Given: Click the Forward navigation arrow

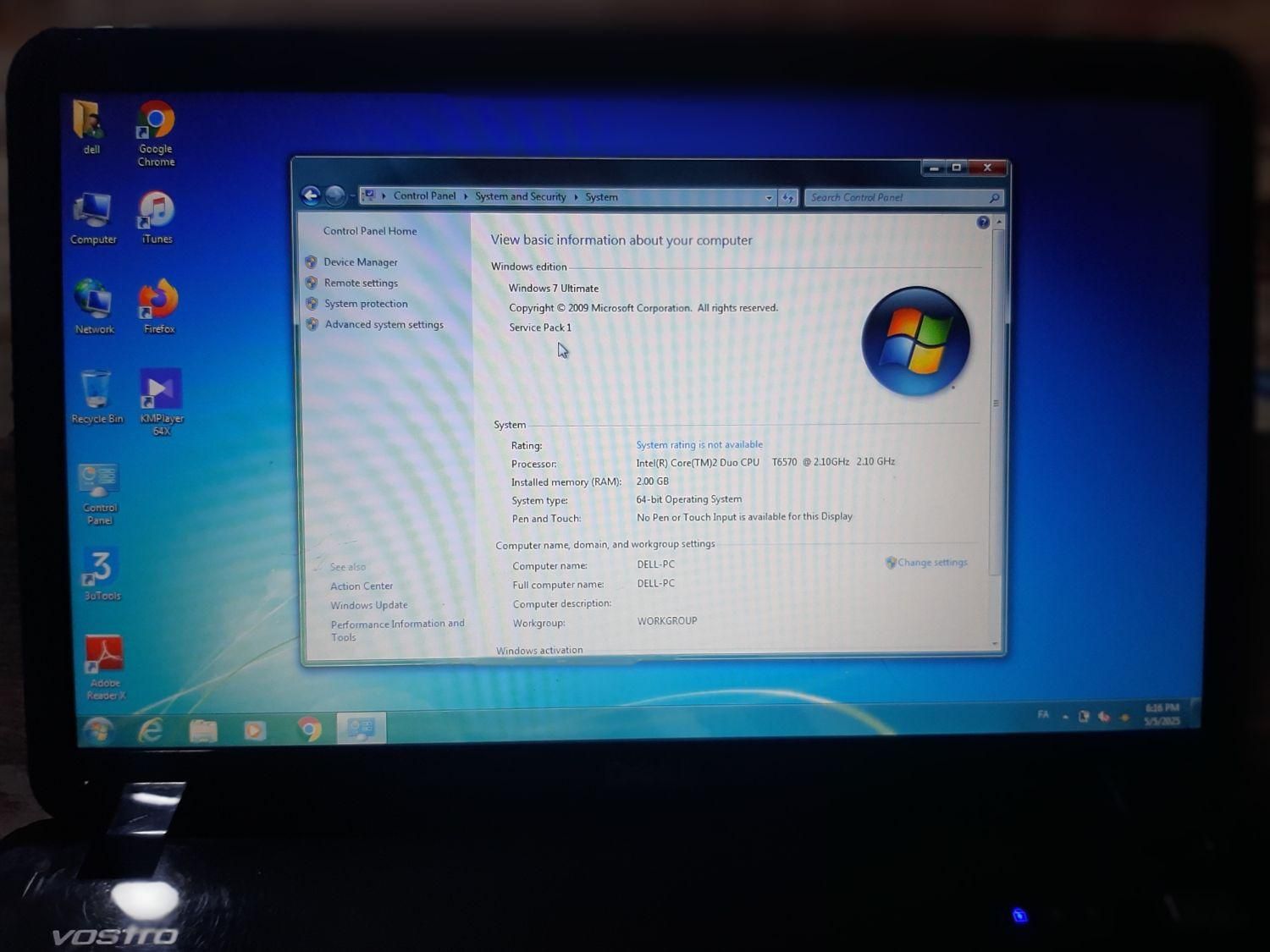Looking at the screenshot, I should point(335,196).
